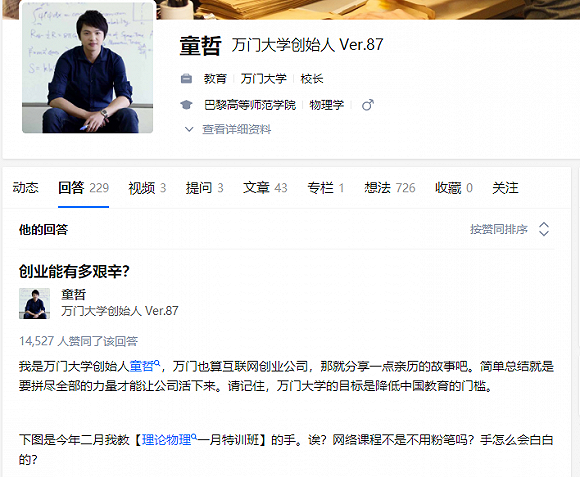Click chevron arrow before 查看详细资料
Viewport: 580px width, 477px height.
click(x=189, y=129)
